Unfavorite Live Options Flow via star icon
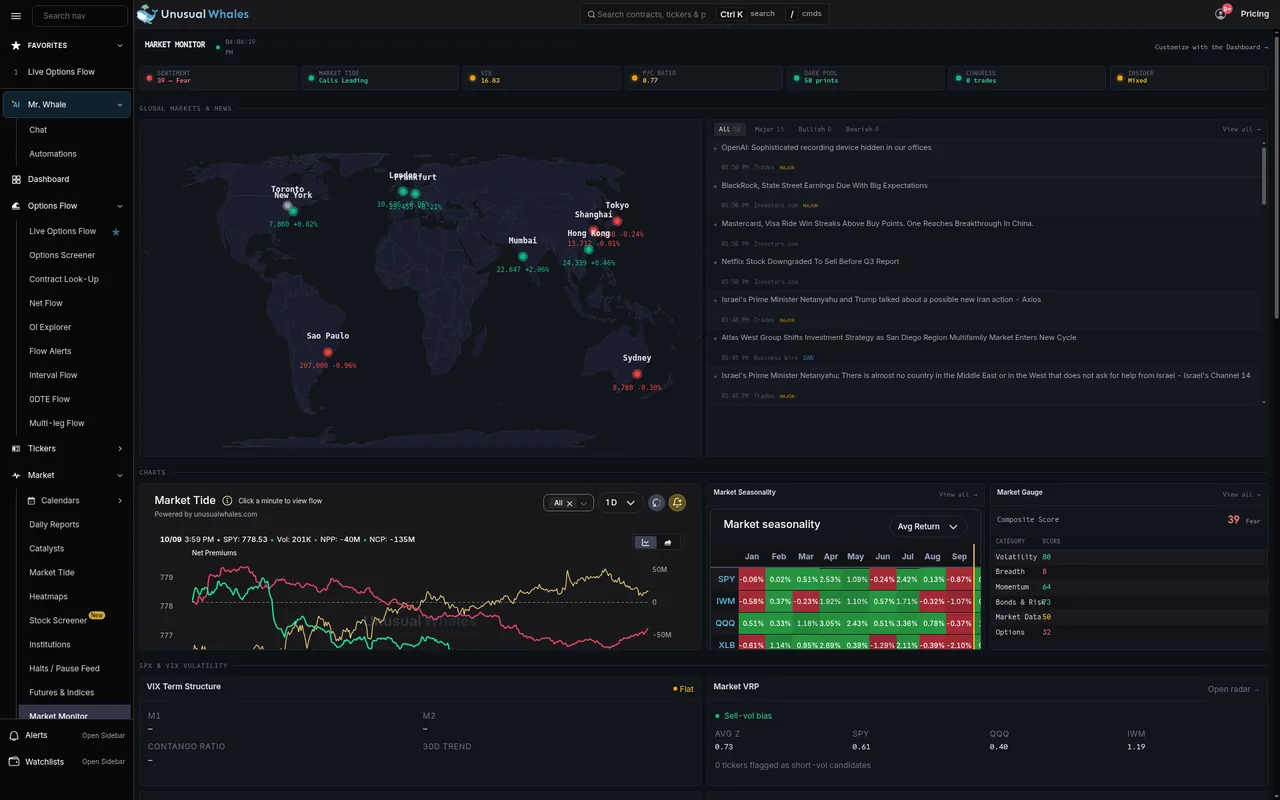This screenshot has height=800, width=1280. (x=116, y=231)
